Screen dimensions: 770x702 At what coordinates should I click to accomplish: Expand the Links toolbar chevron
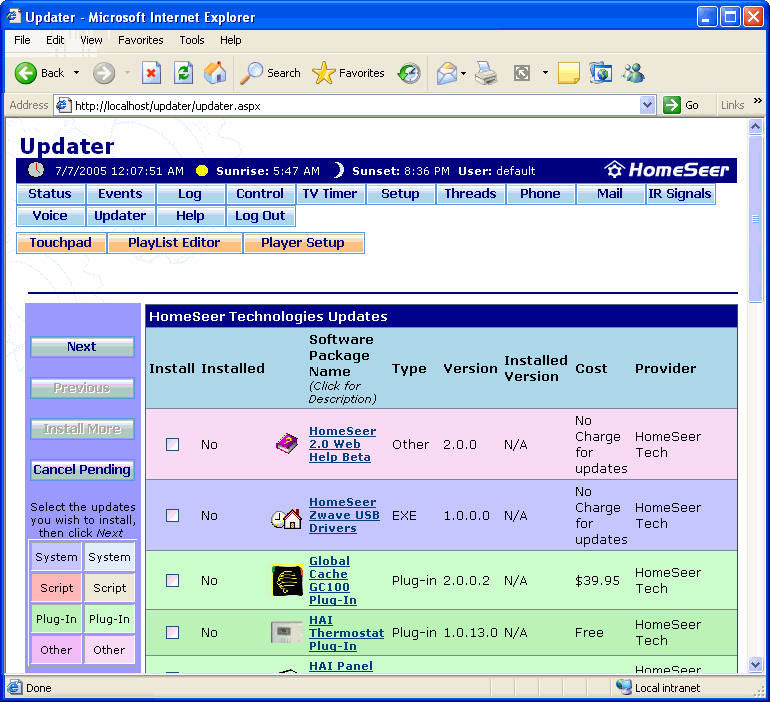[758, 101]
